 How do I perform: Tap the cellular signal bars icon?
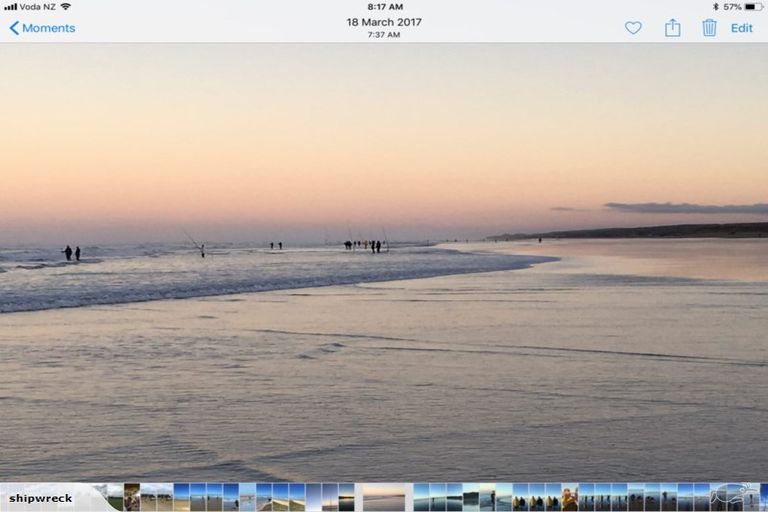pyautogui.click(x=10, y=7)
